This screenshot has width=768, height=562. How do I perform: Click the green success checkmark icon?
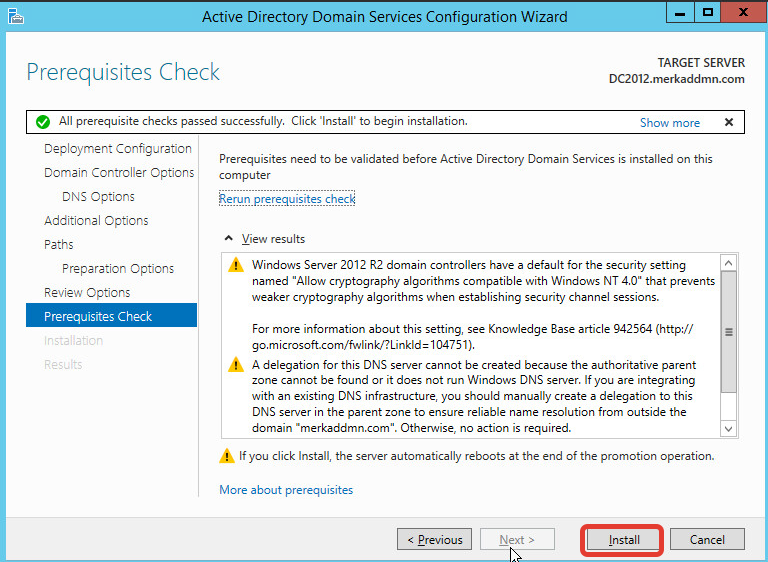pyautogui.click(x=43, y=122)
